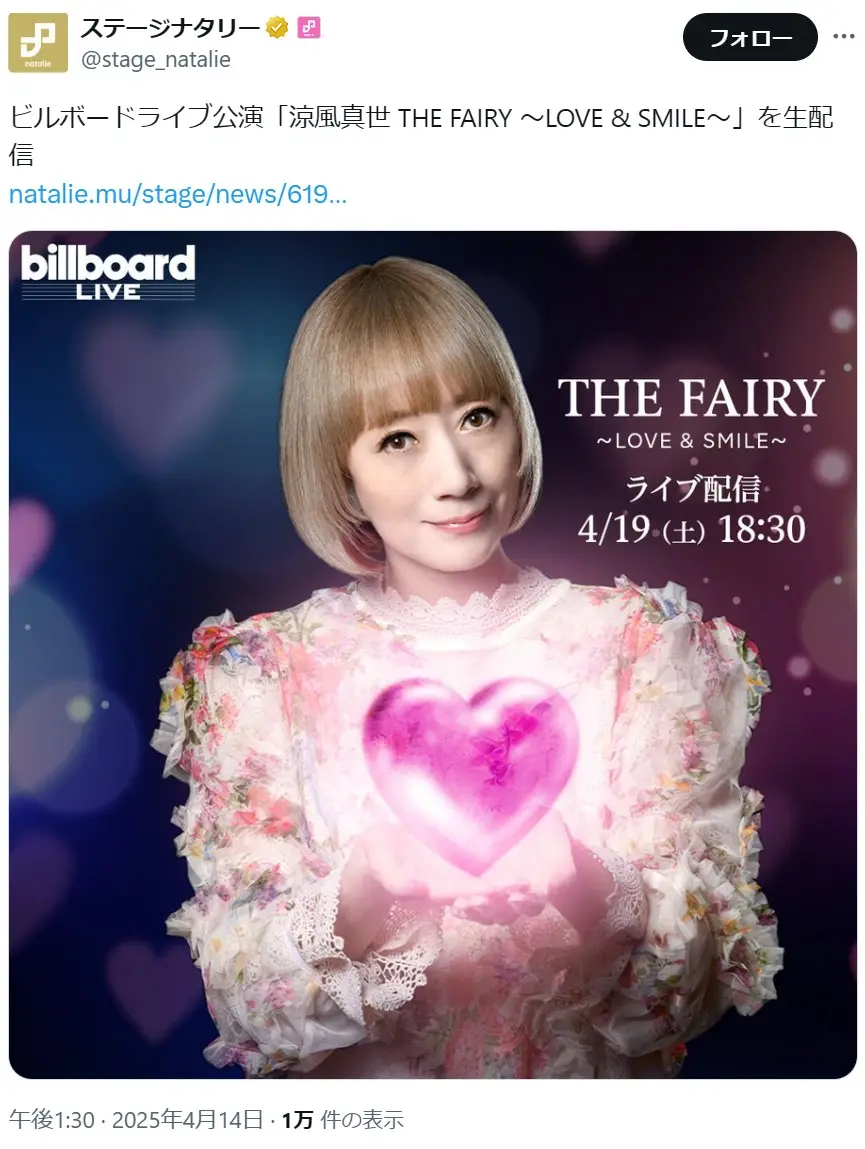
Task: Open the Stage Natalie profile avatar
Action: coord(38,43)
